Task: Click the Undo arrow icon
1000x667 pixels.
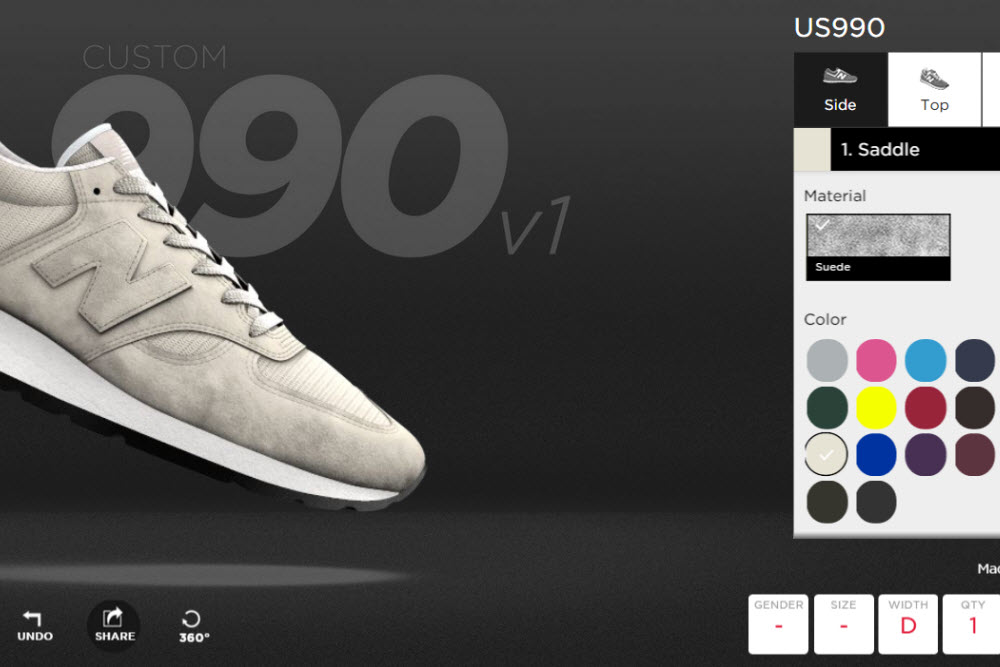Action: tap(32, 617)
